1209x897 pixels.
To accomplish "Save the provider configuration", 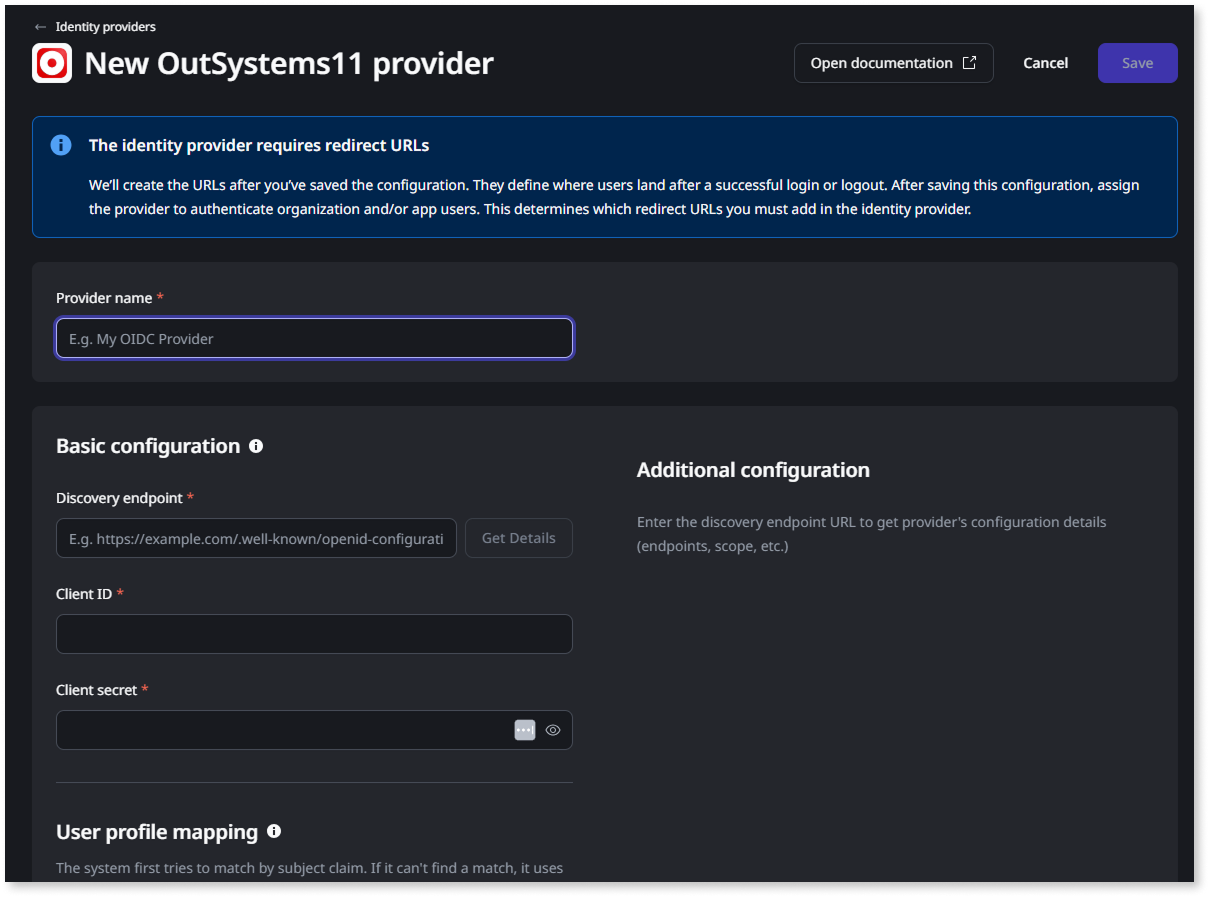I will point(1137,63).
